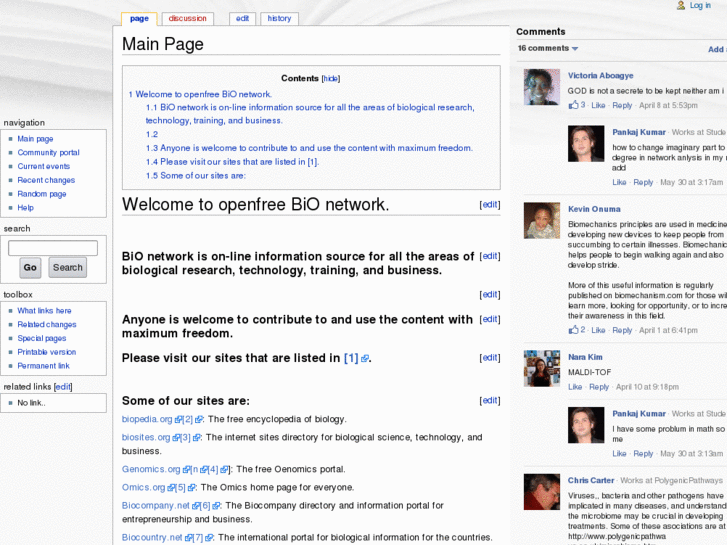Image resolution: width=727 pixels, height=545 pixels.
Task: Open Chris Carter's name link
Action: click(x=591, y=481)
